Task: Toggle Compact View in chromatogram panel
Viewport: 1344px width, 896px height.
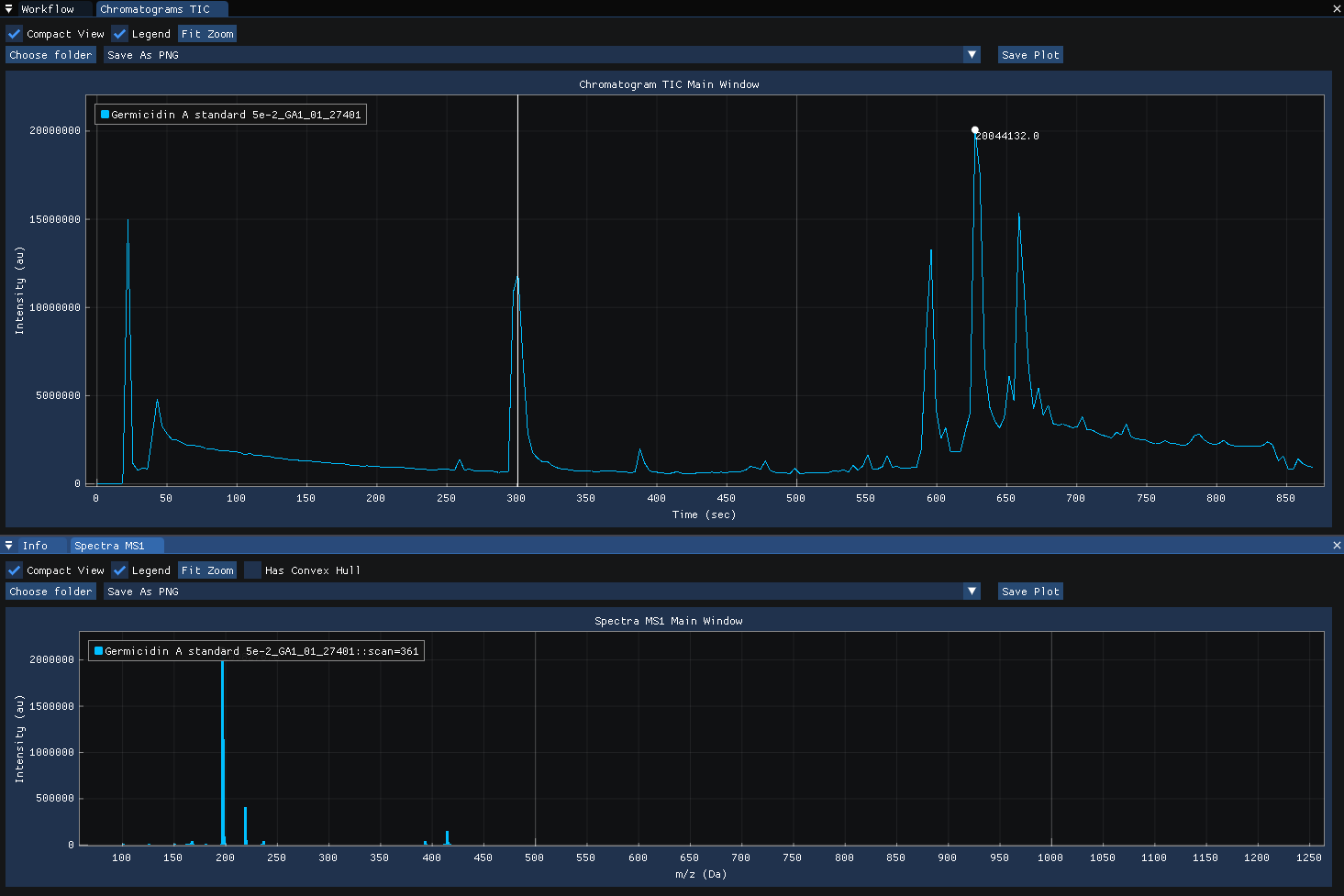Action: coord(15,34)
